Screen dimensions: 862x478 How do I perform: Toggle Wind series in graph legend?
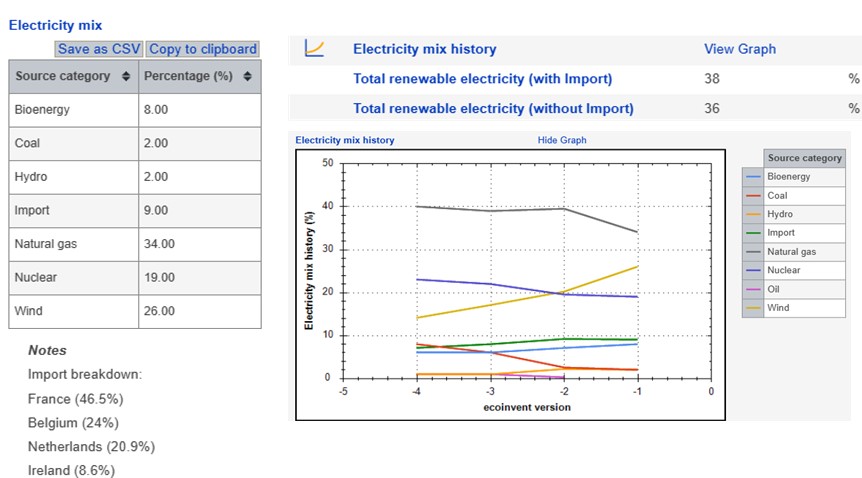point(778,308)
